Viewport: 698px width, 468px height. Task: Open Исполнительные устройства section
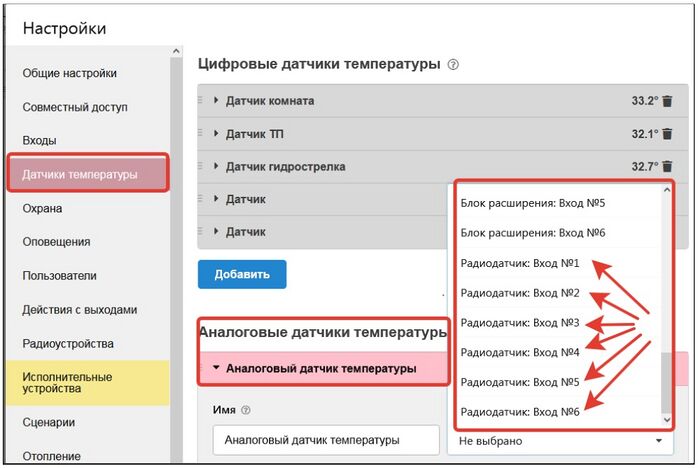[x=88, y=383]
